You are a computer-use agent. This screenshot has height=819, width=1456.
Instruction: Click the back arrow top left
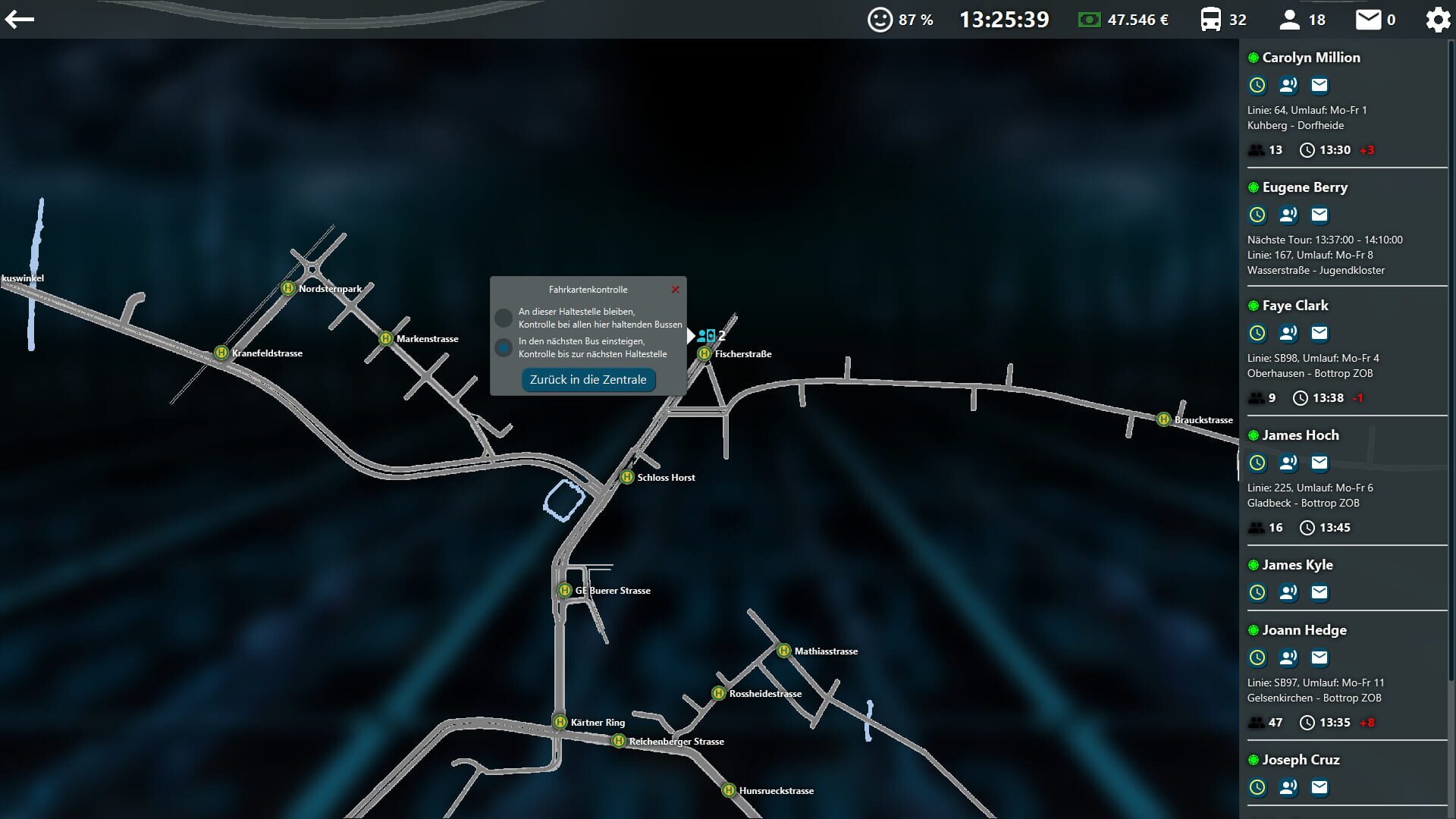click(x=20, y=19)
